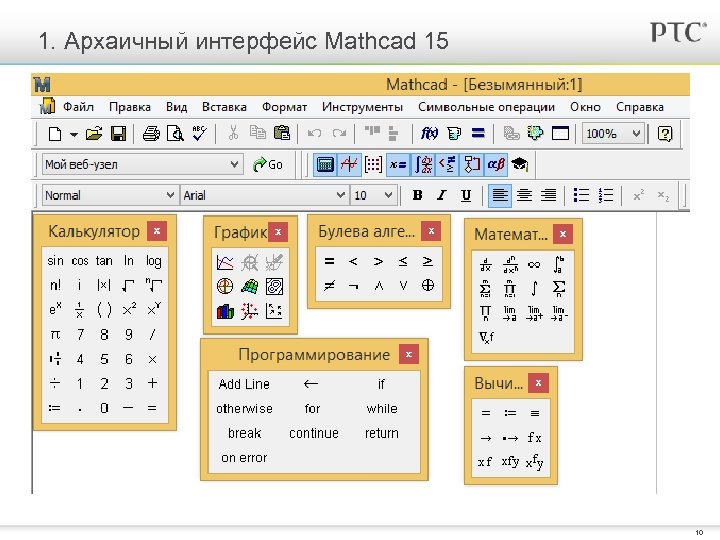Toggle the Calculus integral toolbar button
This screenshot has width=720, height=540.
[423, 164]
